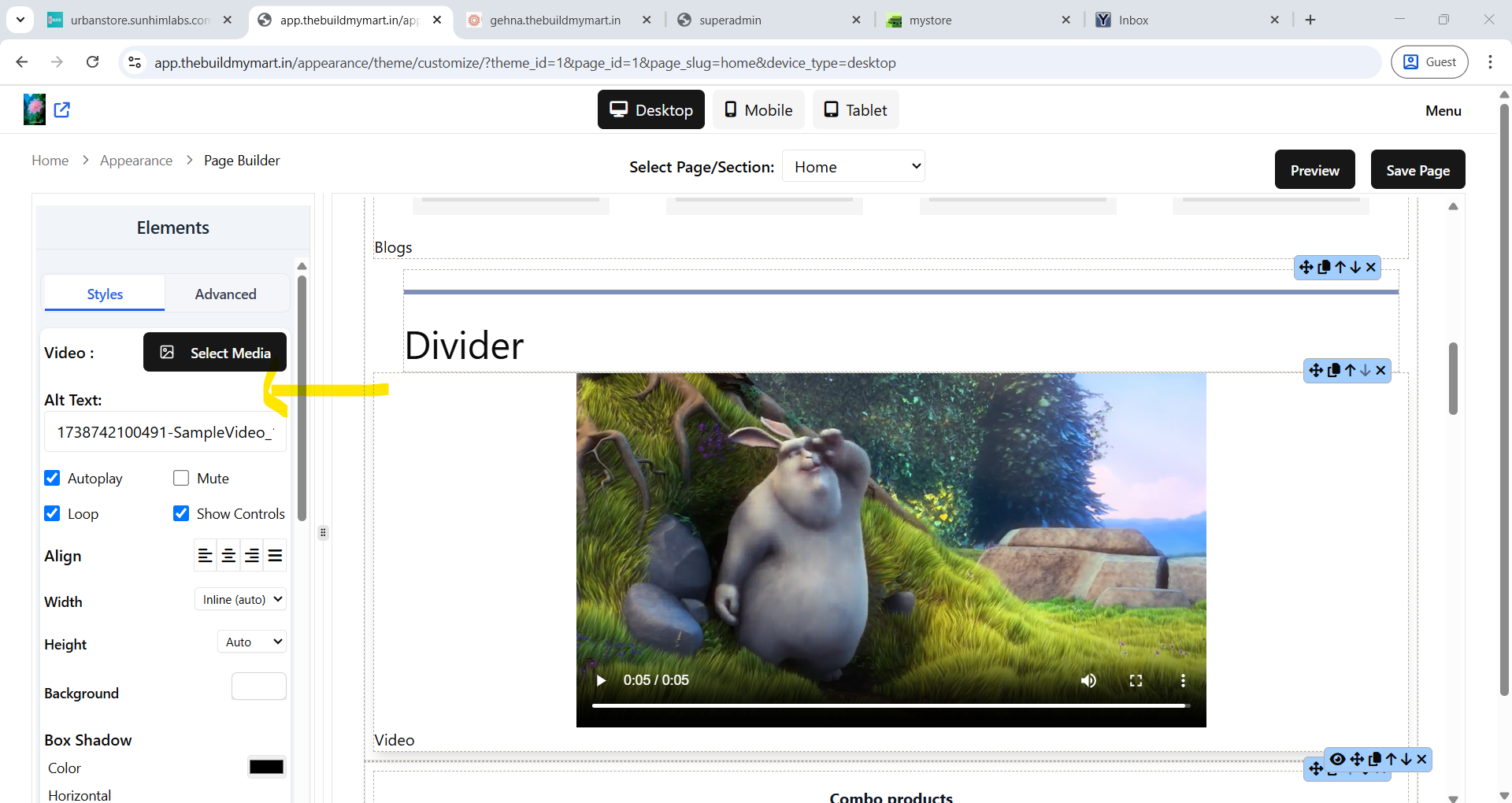Open the Height dropdown
This screenshot has height=803, width=1512.
click(252, 642)
